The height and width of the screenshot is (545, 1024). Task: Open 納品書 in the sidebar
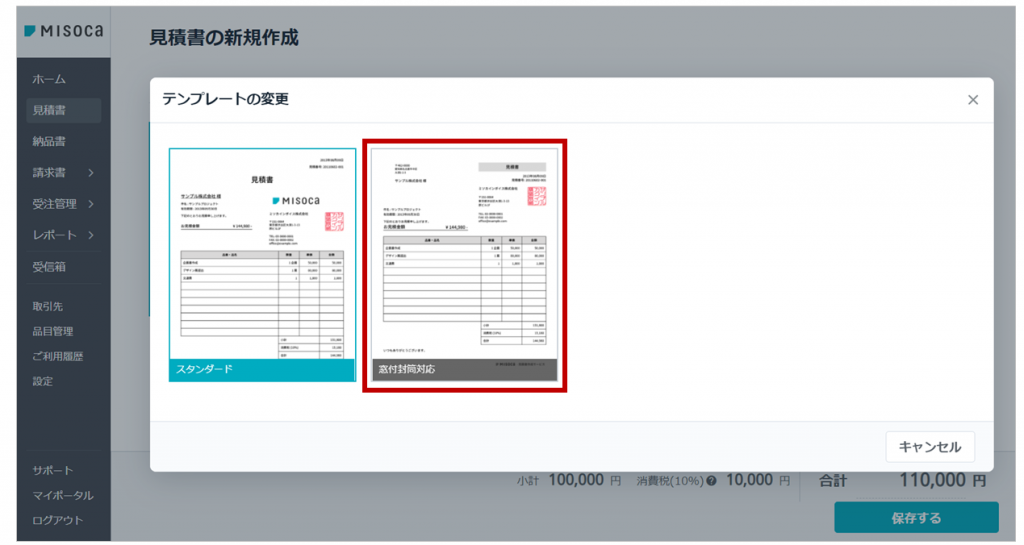[49, 141]
